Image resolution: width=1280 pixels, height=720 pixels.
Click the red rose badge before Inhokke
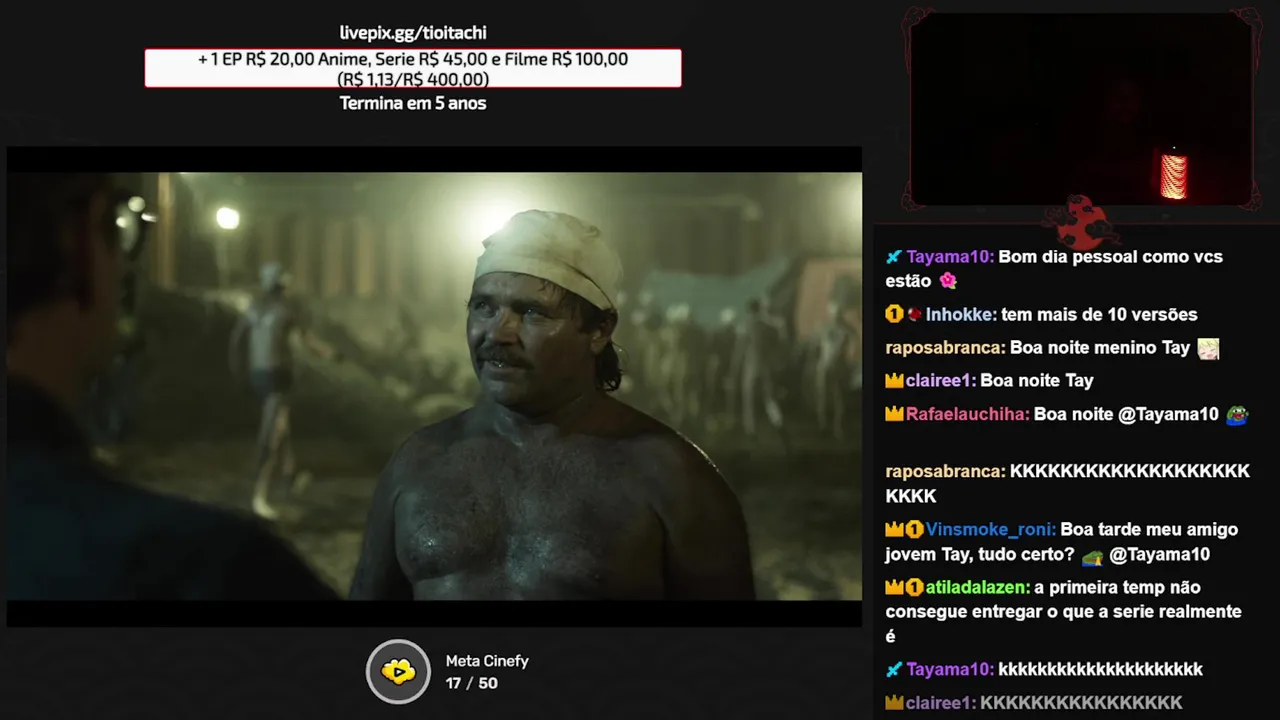(914, 314)
